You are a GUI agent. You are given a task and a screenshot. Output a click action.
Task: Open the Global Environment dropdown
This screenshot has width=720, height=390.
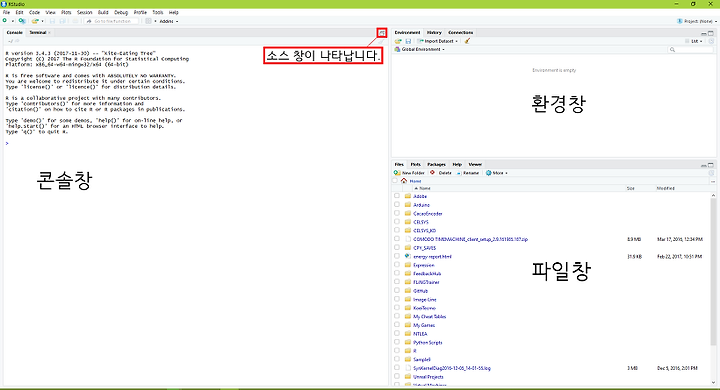[x=420, y=49]
